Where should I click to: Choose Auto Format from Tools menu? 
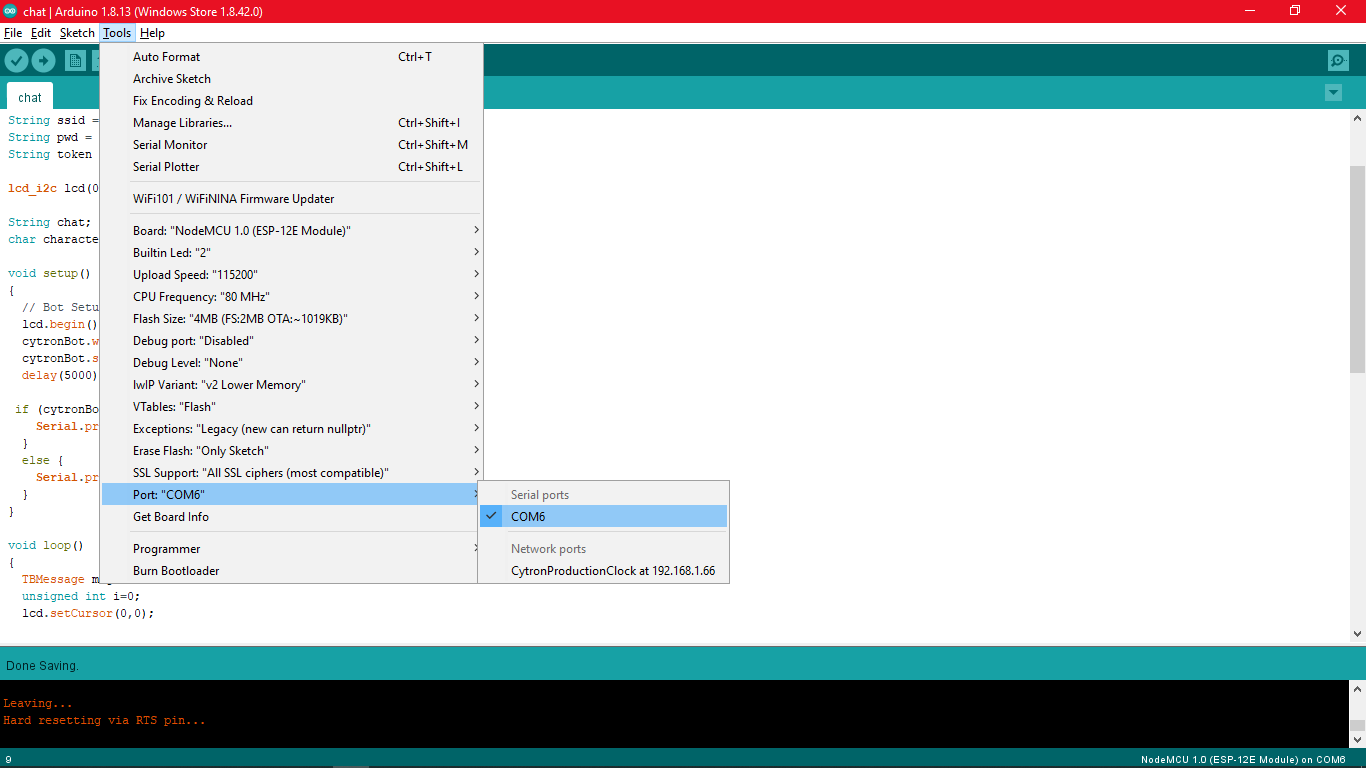(x=291, y=57)
